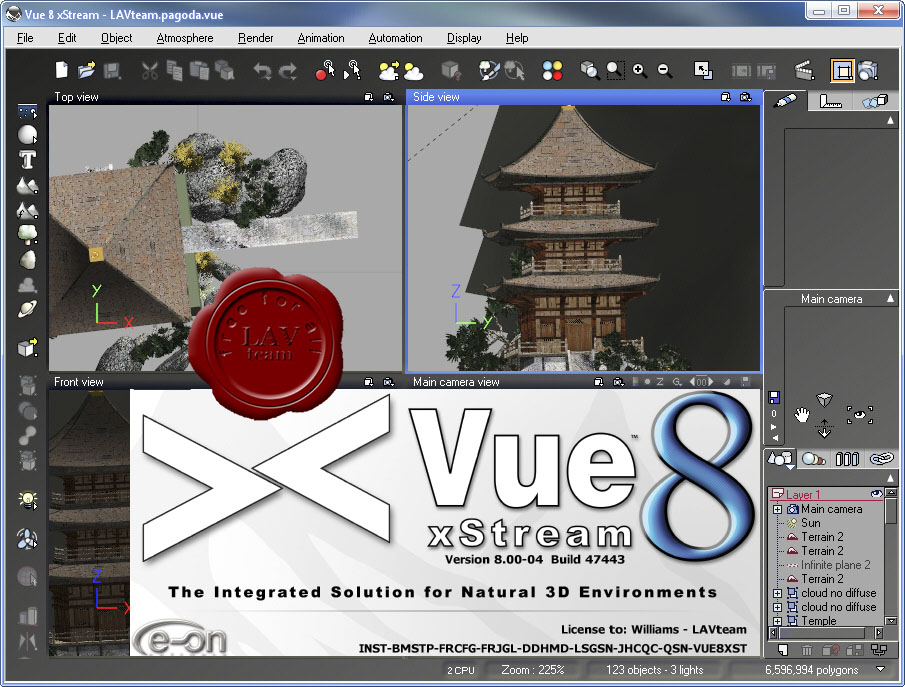Toggle maximize icon in Front view header

coord(369,382)
